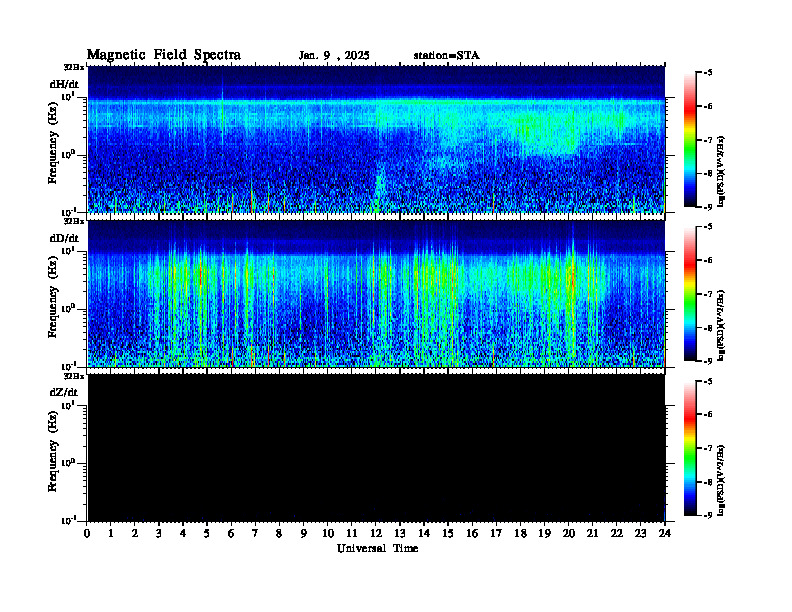Click hour '3' on the time axis
This screenshot has height=612, width=792.
coord(159,533)
